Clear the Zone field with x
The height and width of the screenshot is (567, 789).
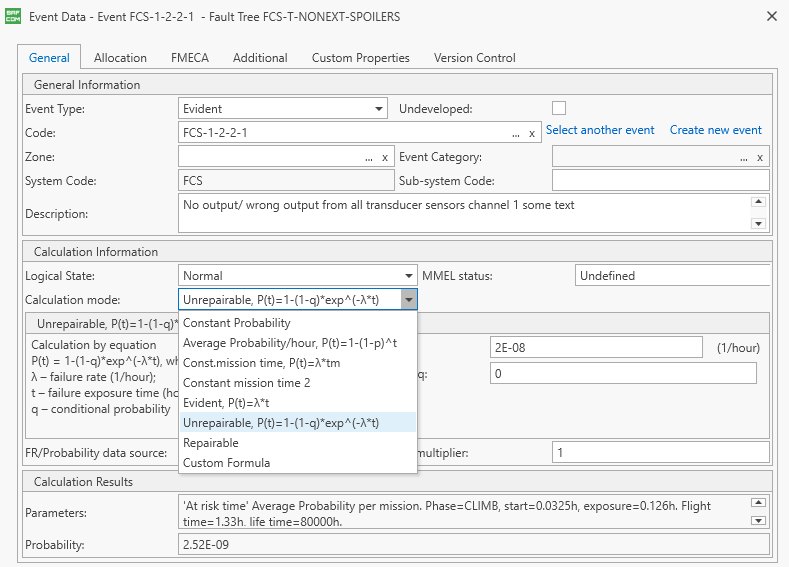pyautogui.click(x=385, y=157)
